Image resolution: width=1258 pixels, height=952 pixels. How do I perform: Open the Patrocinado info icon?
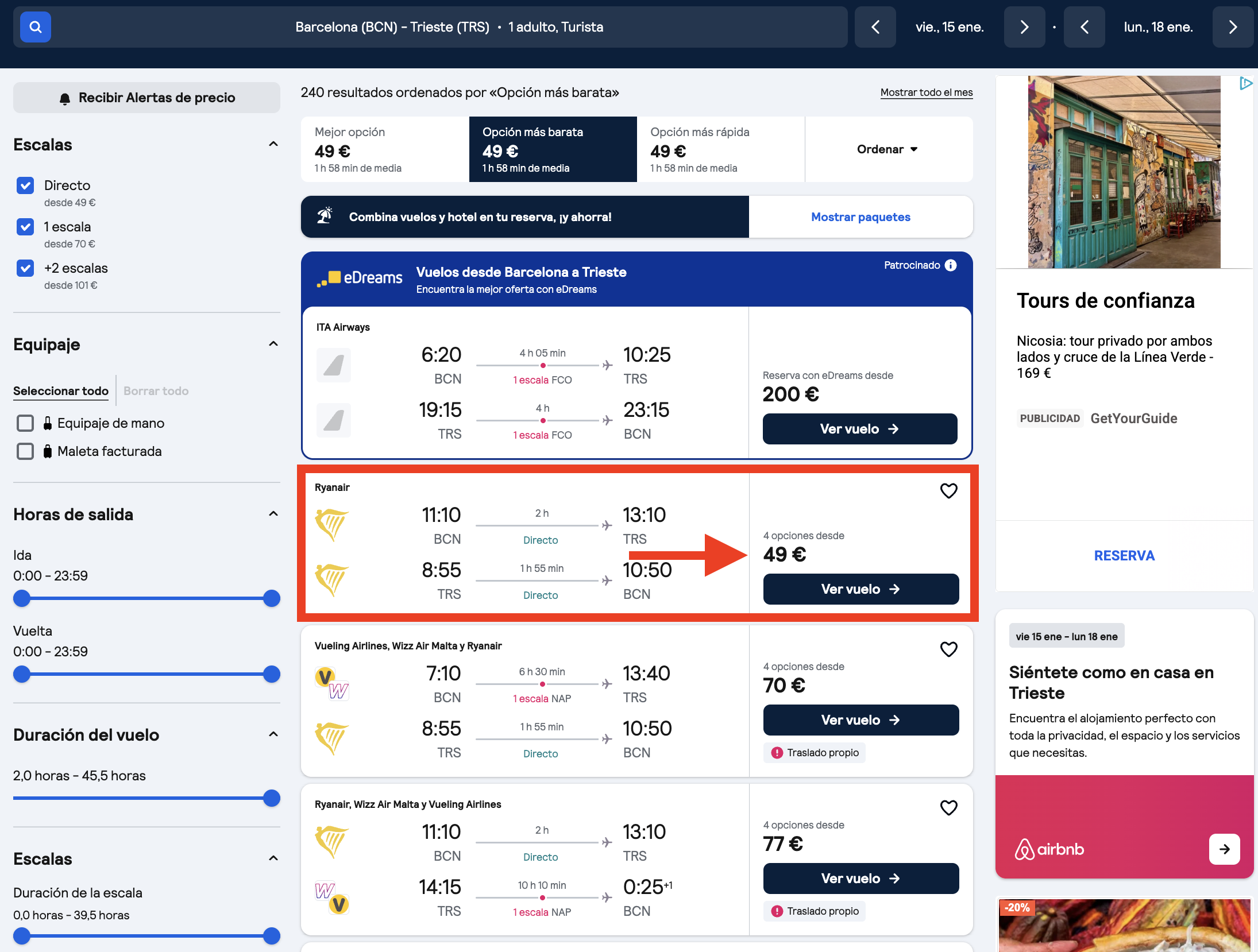click(x=951, y=265)
